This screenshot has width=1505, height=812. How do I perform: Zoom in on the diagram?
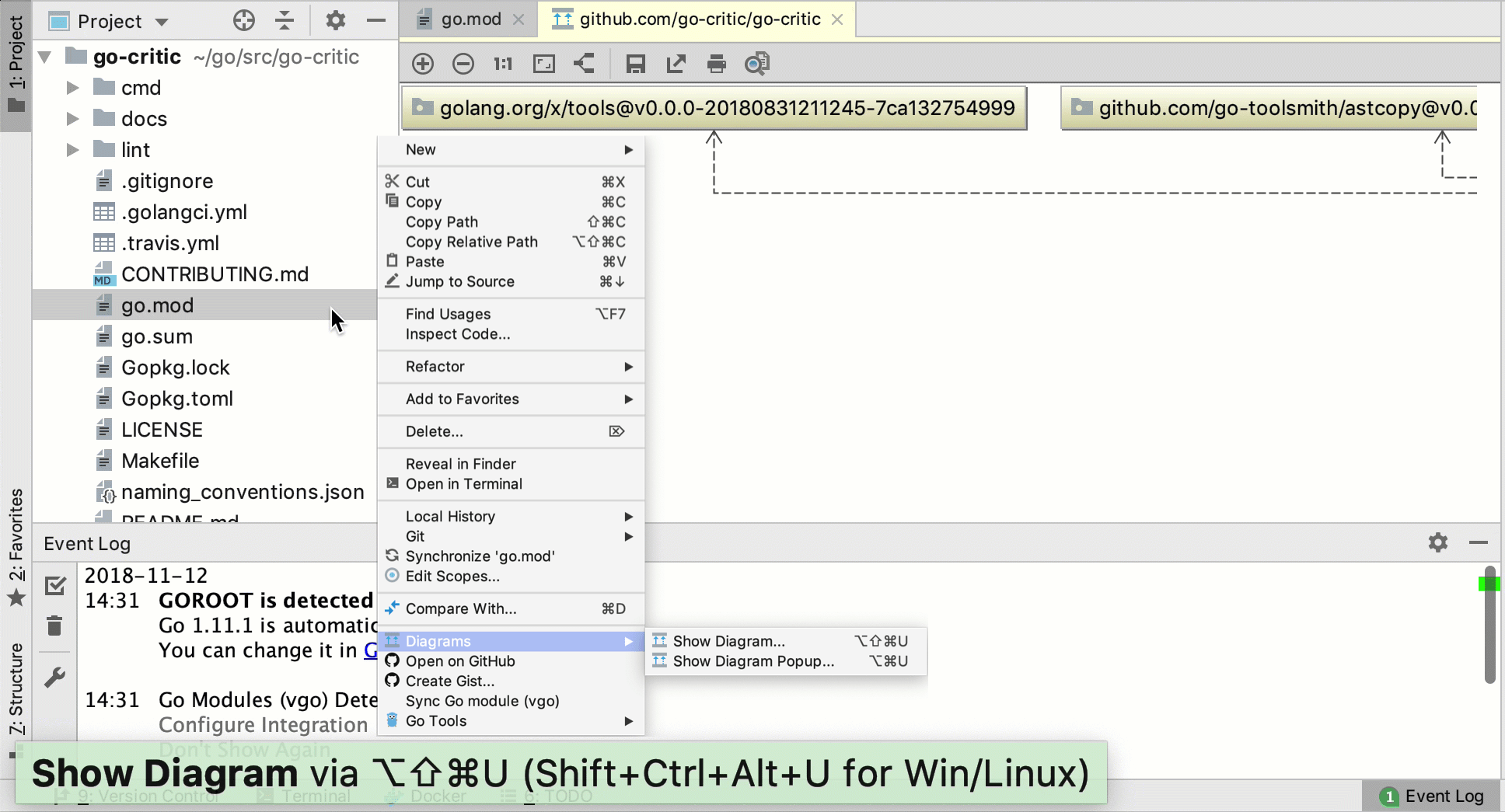(x=422, y=63)
